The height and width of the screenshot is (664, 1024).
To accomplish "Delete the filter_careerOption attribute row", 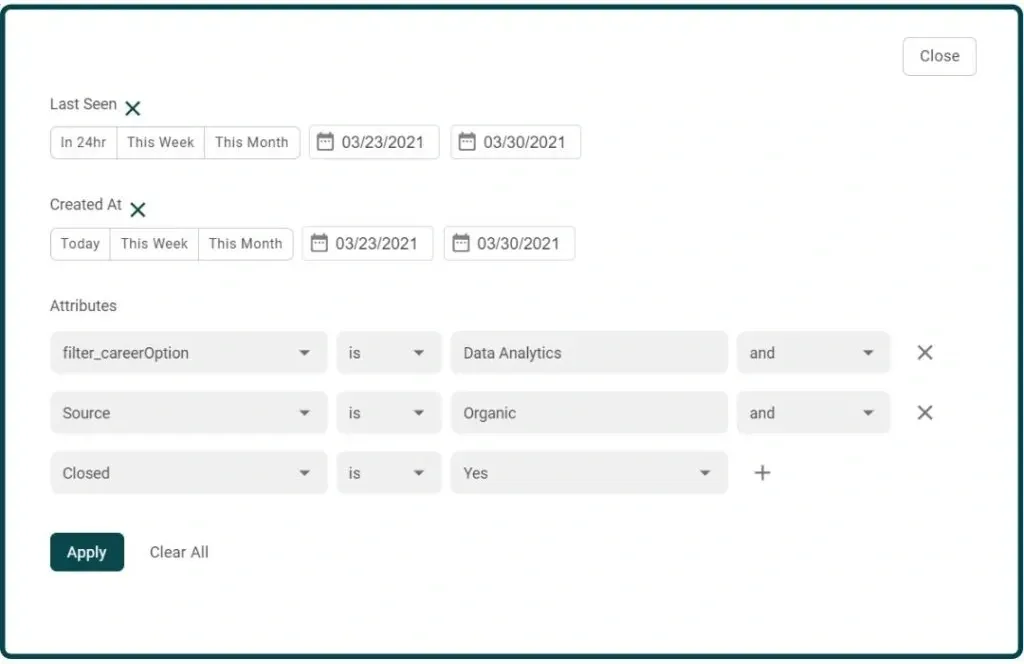I will pyautogui.click(x=924, y=352).
